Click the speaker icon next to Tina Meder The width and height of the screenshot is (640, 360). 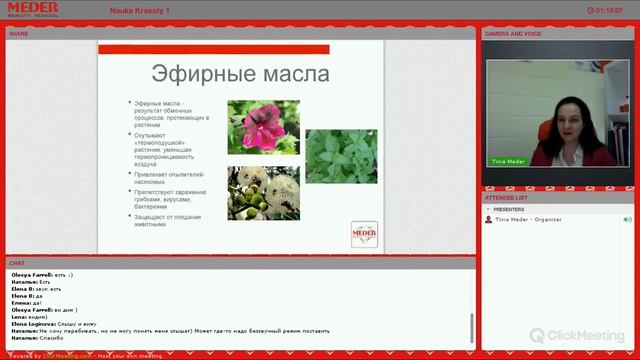tap(627, 220)
